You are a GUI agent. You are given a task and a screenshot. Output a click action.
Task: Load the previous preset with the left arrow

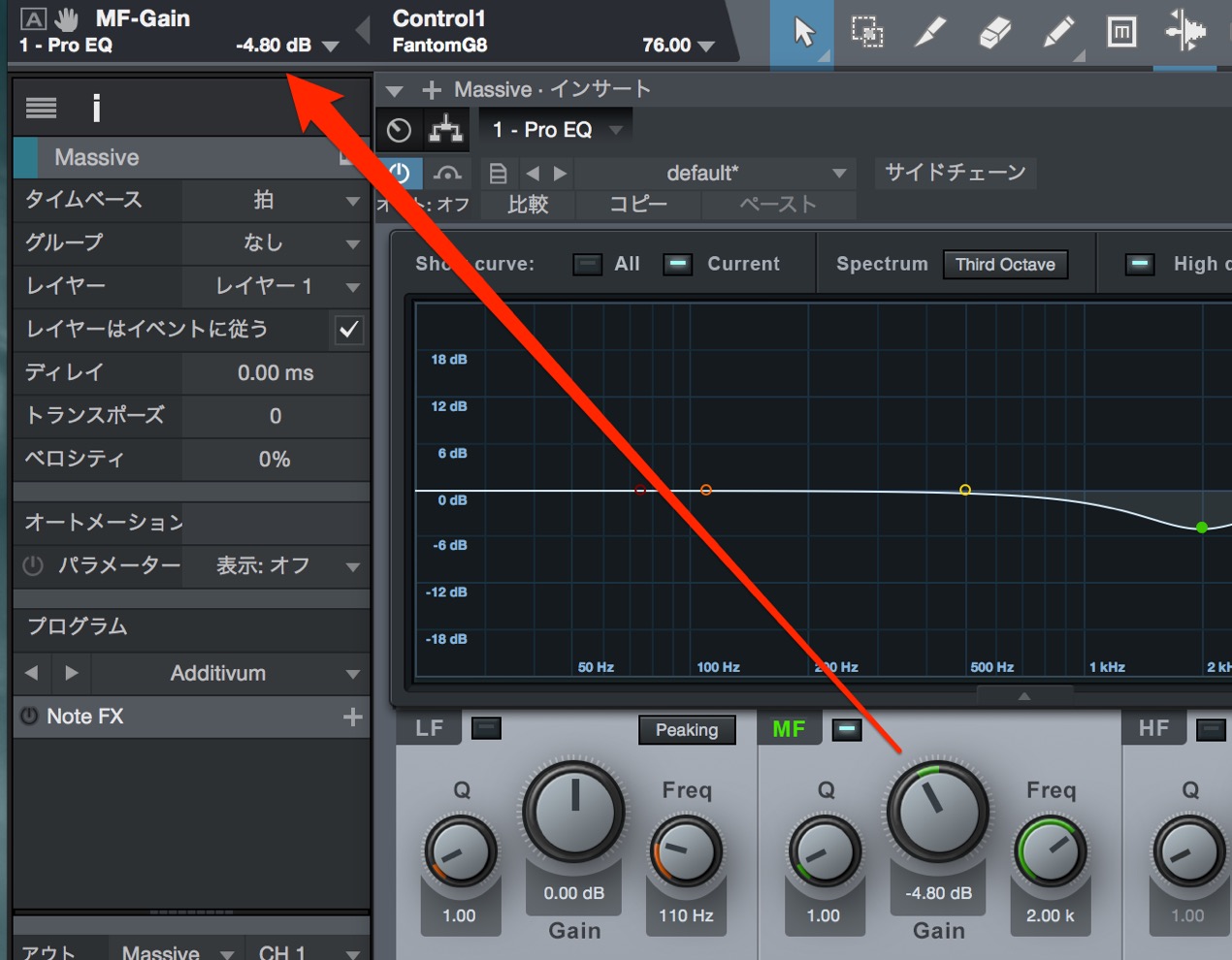pyautogui.click(x=533, y=174)
